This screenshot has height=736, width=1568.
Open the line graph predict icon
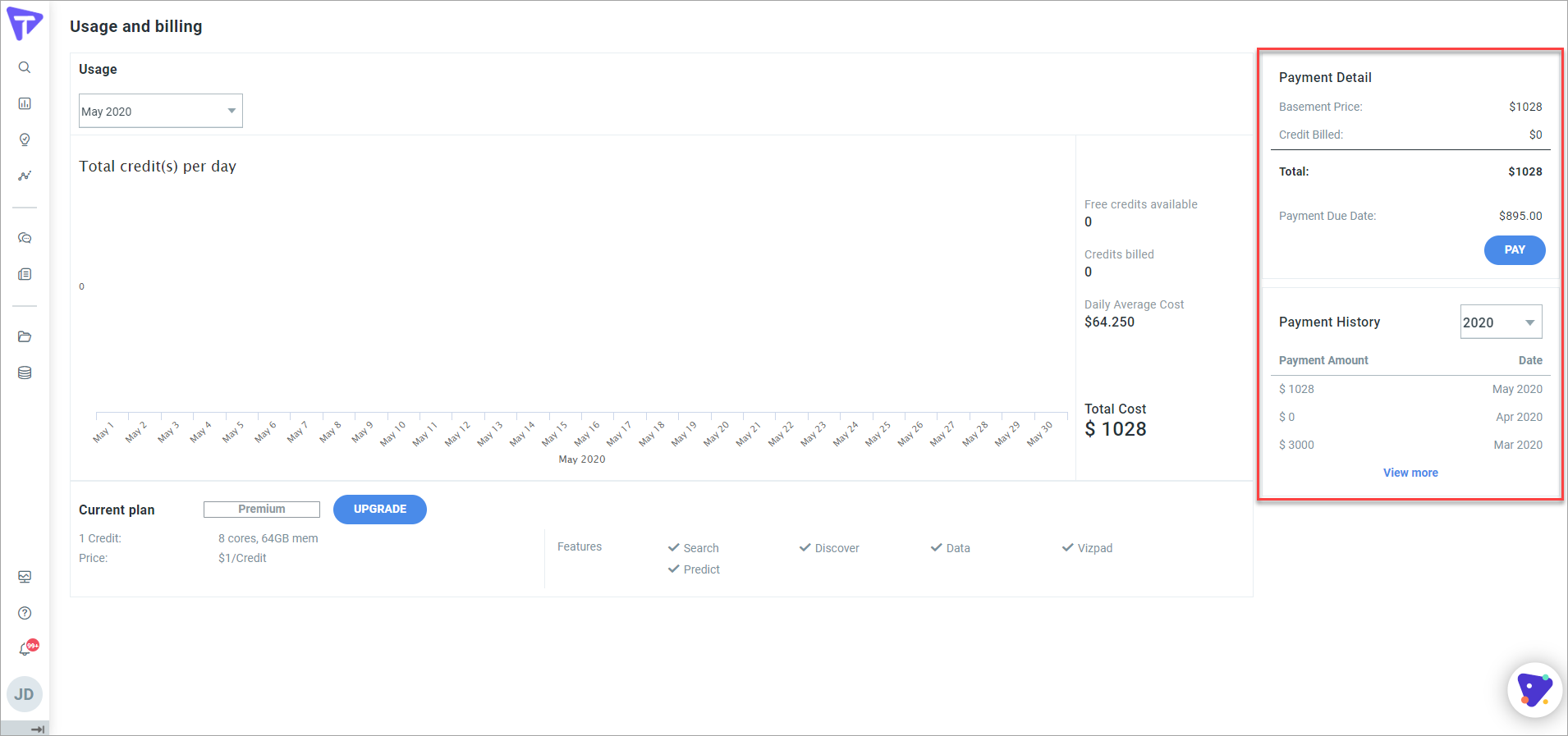(x=25, y=176)
